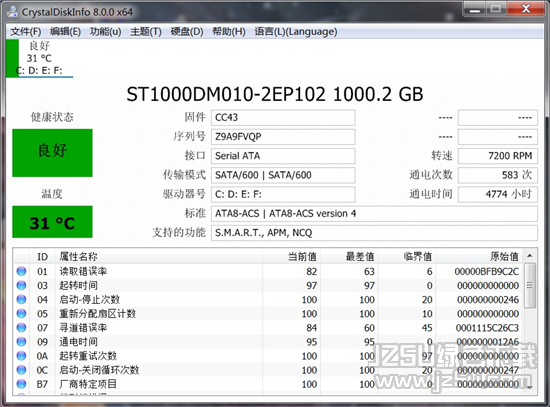This screenshot has width=550, height=407.
Task: Click the CrystalDiskInfo app icon in the title bar
Action: tap(12, 12)
